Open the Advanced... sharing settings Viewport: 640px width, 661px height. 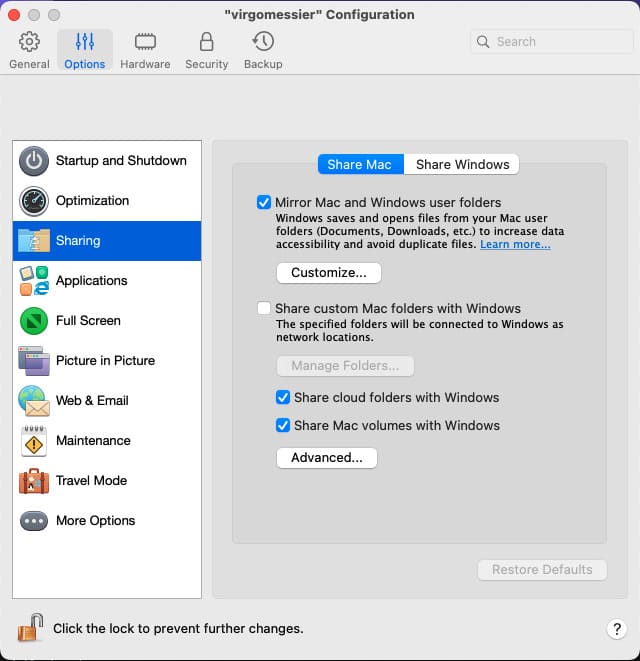326,458
